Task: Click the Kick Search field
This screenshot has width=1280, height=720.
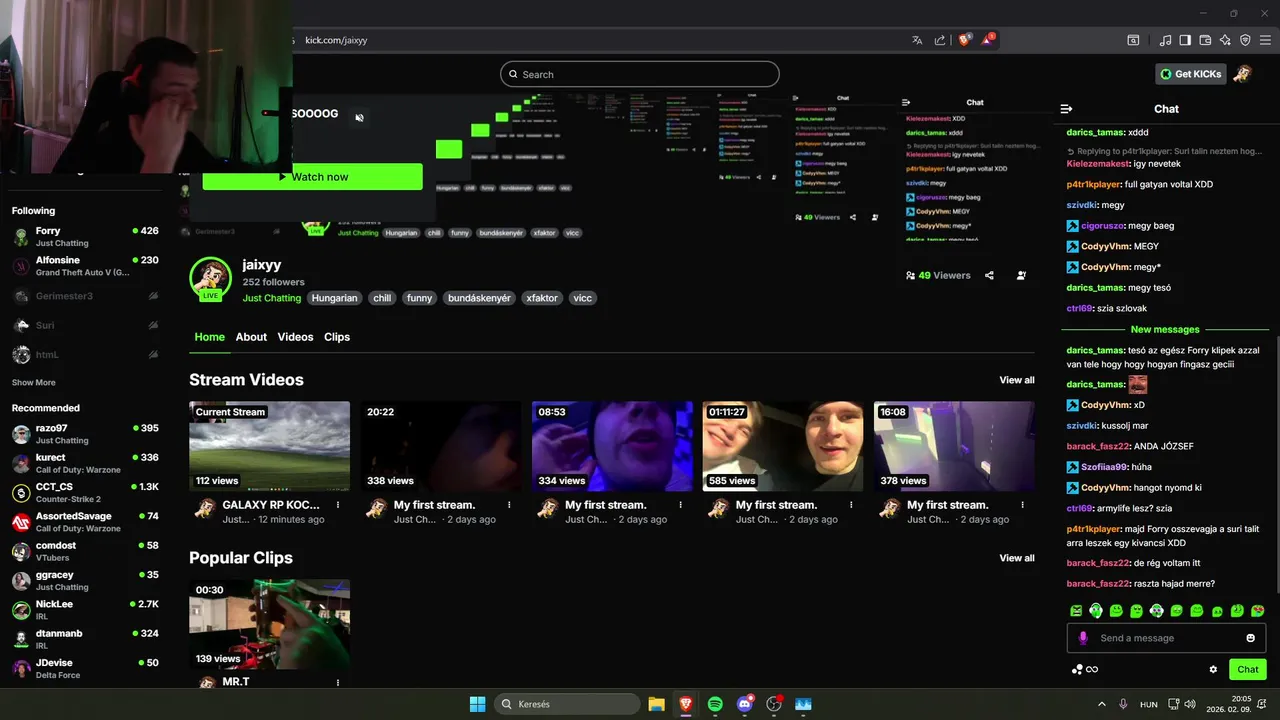Action: click(x=640, y=74)
